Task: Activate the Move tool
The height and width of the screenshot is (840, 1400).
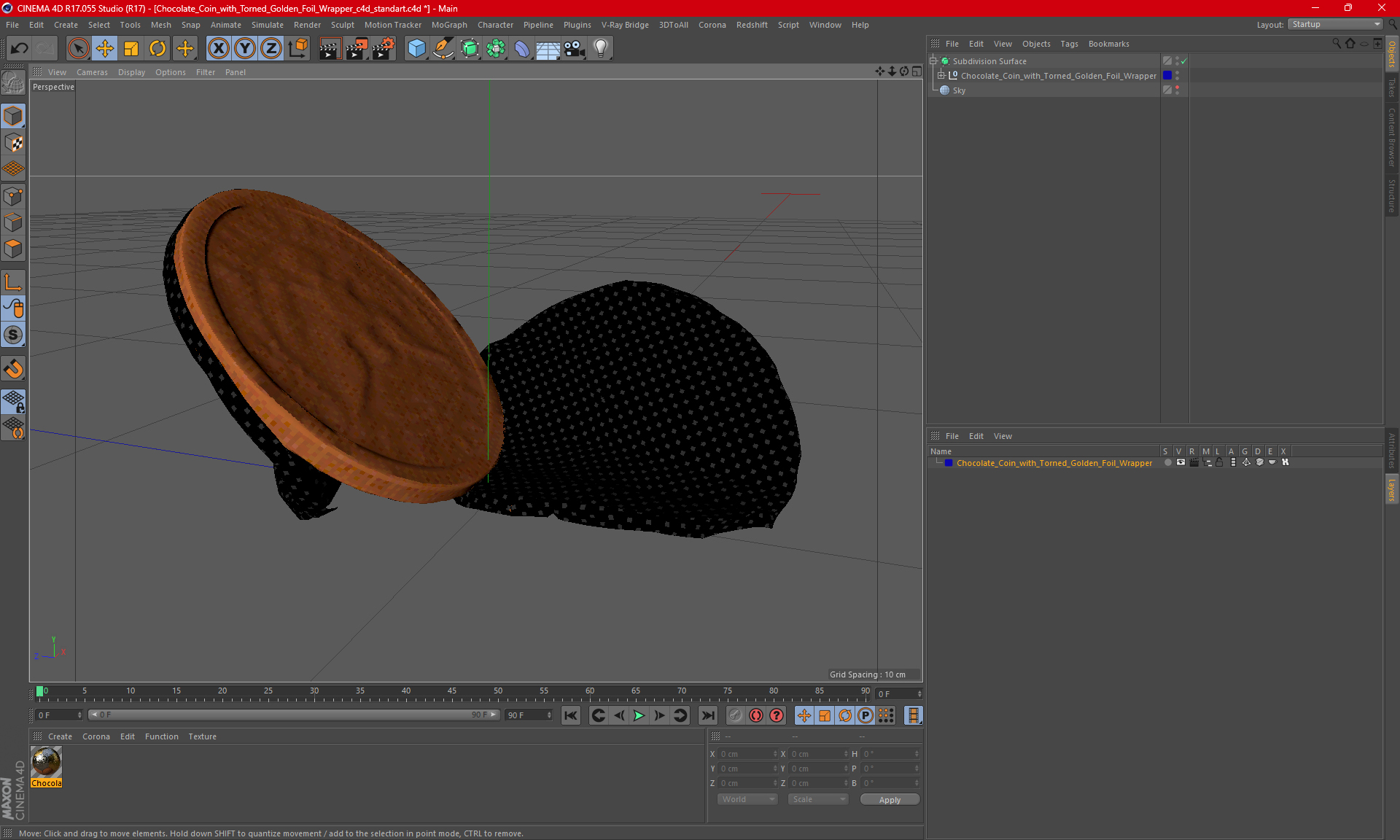Action: pos(105,49)
